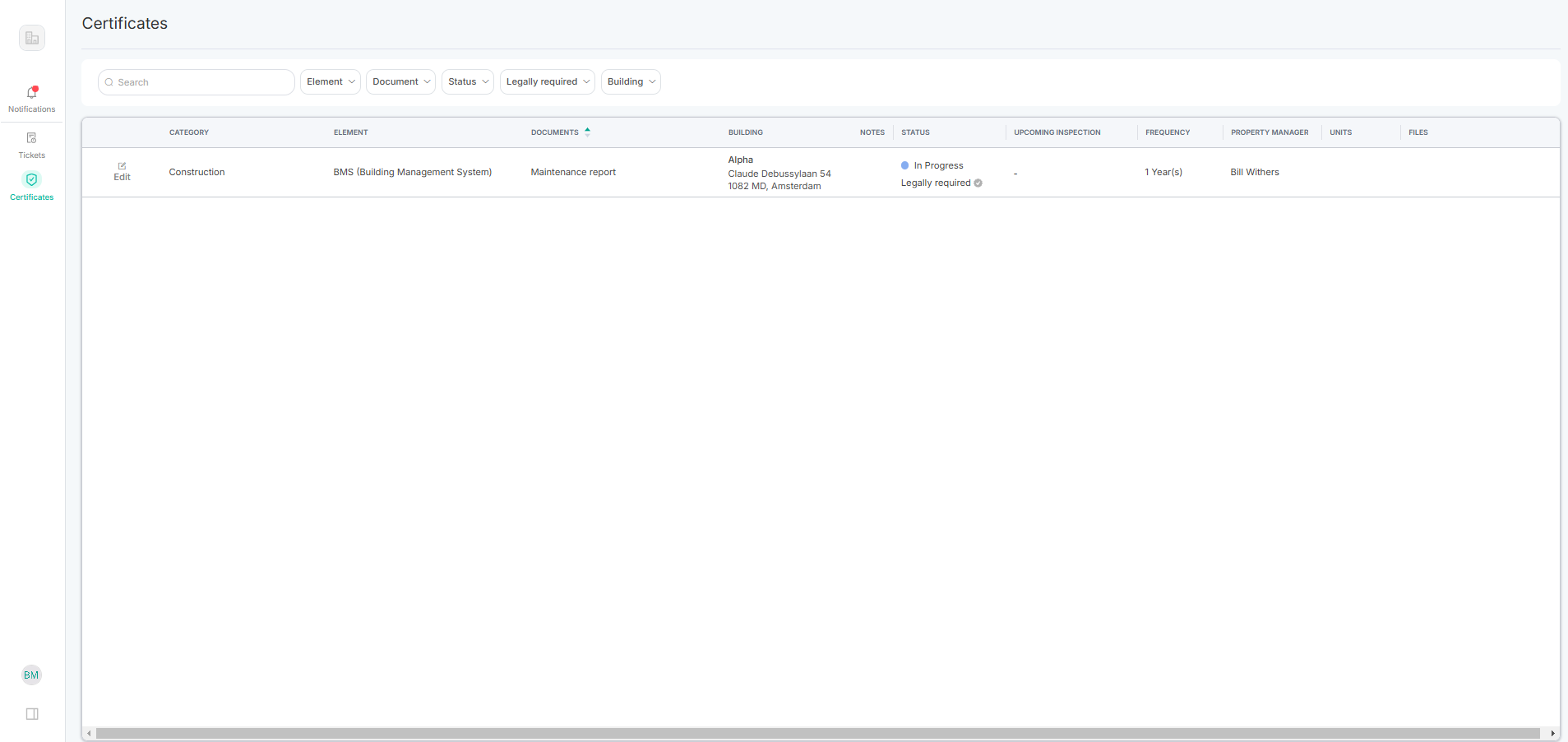Click the Property Manager column header
Screen dimensions: 1568x742
1270,132
